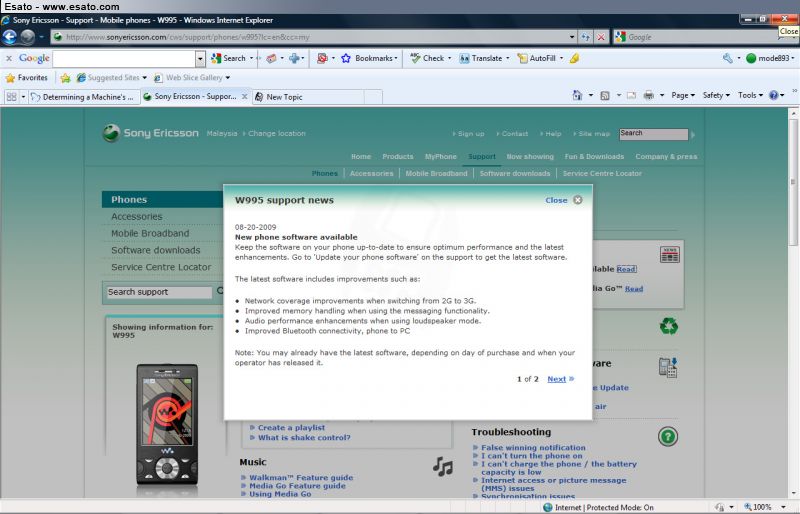The width and height of the screenshot is (800, 514).
Task: Select the Software downloads sub-navigation link
Action: coord(515,174)
